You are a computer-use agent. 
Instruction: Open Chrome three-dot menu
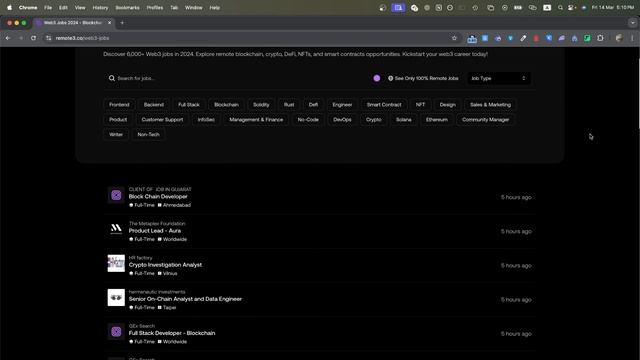[x=632, y=38]
